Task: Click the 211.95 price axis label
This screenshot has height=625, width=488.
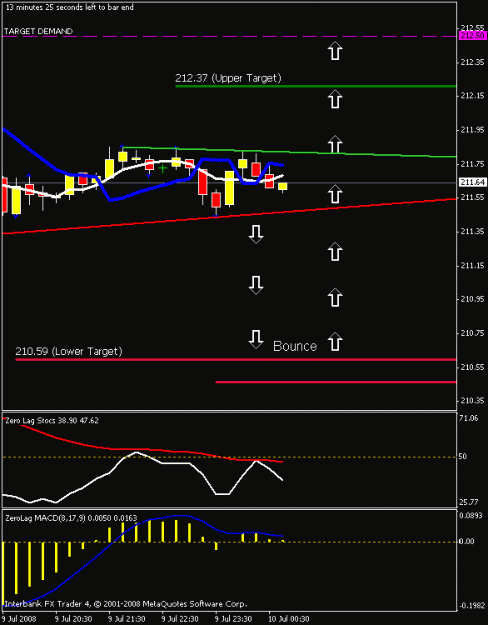Action: (x=473, y=130)
